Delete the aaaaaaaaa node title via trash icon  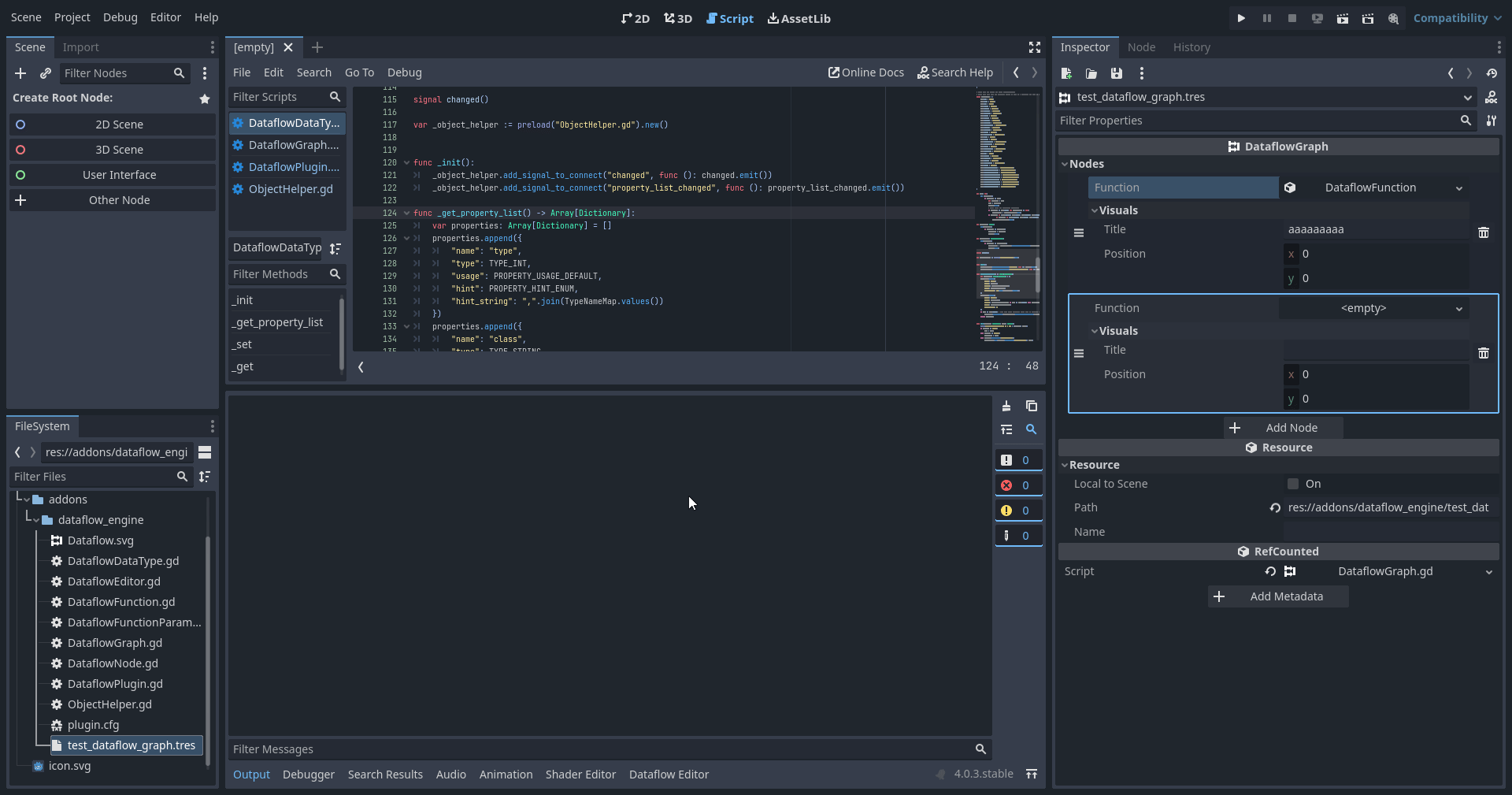click(1484, 232)
